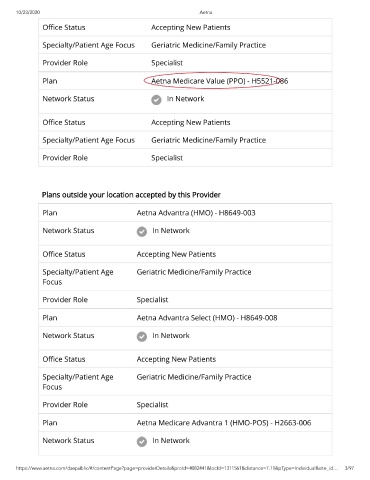Viewport: 370px width, 480px height.
Task: Click the first Specialist provider role value
Action: [167, 63]
